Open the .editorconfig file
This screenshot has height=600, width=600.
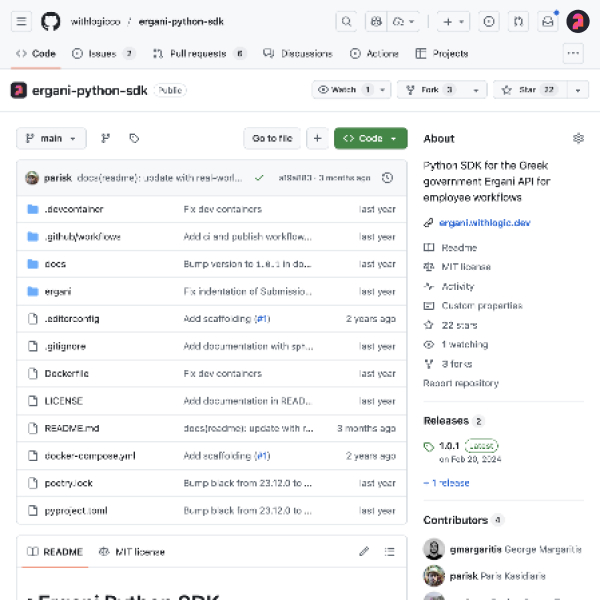point(72,319)
